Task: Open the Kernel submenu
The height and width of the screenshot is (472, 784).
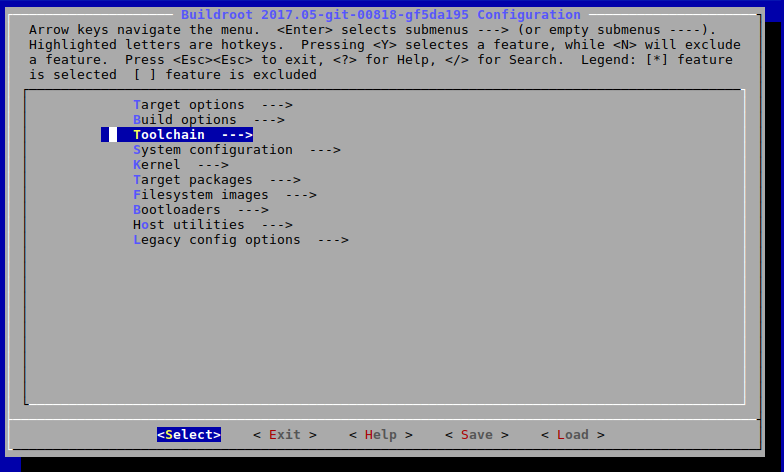Action: point(181,165)
